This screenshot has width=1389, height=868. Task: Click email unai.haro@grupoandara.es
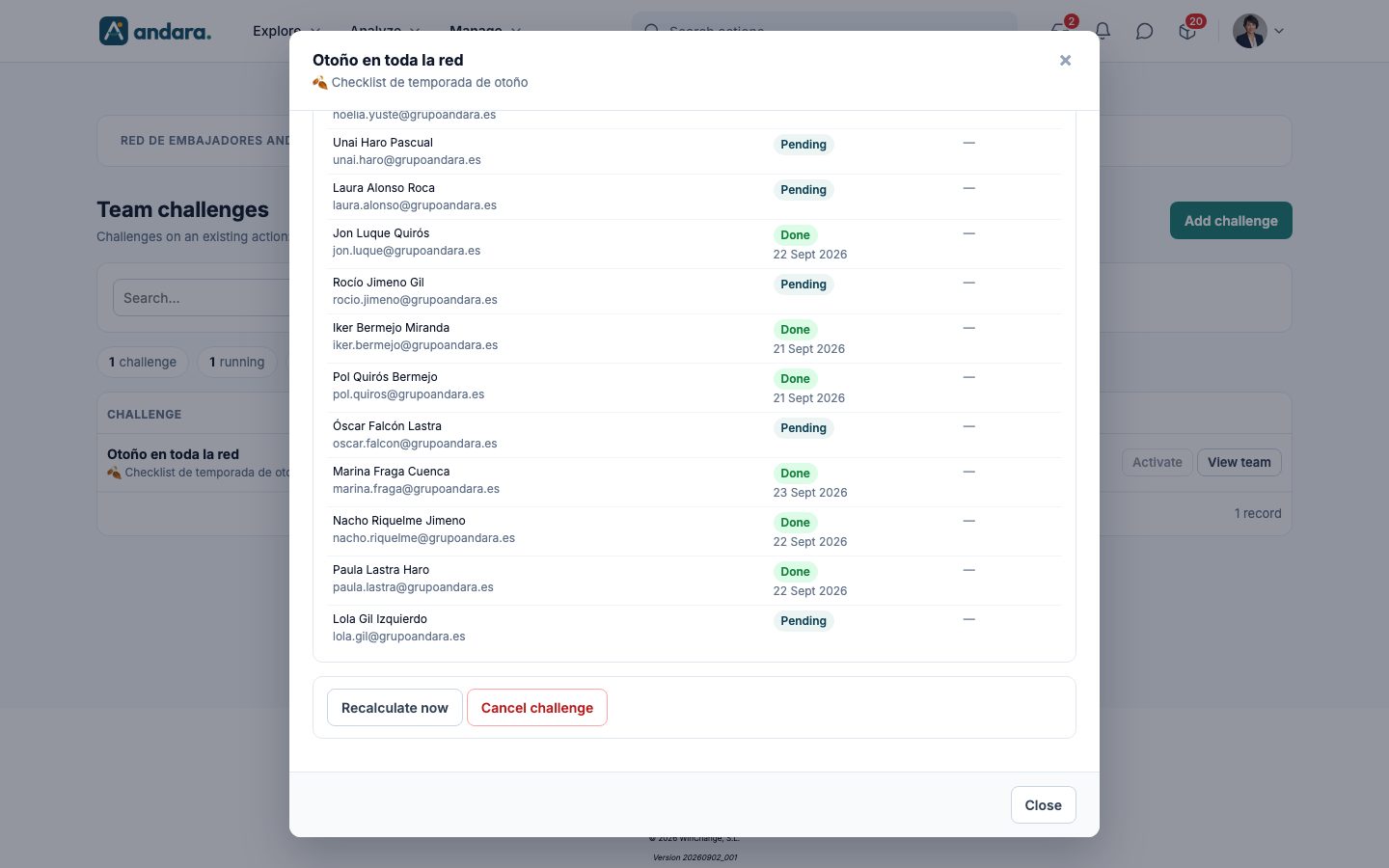coord(407,160)
